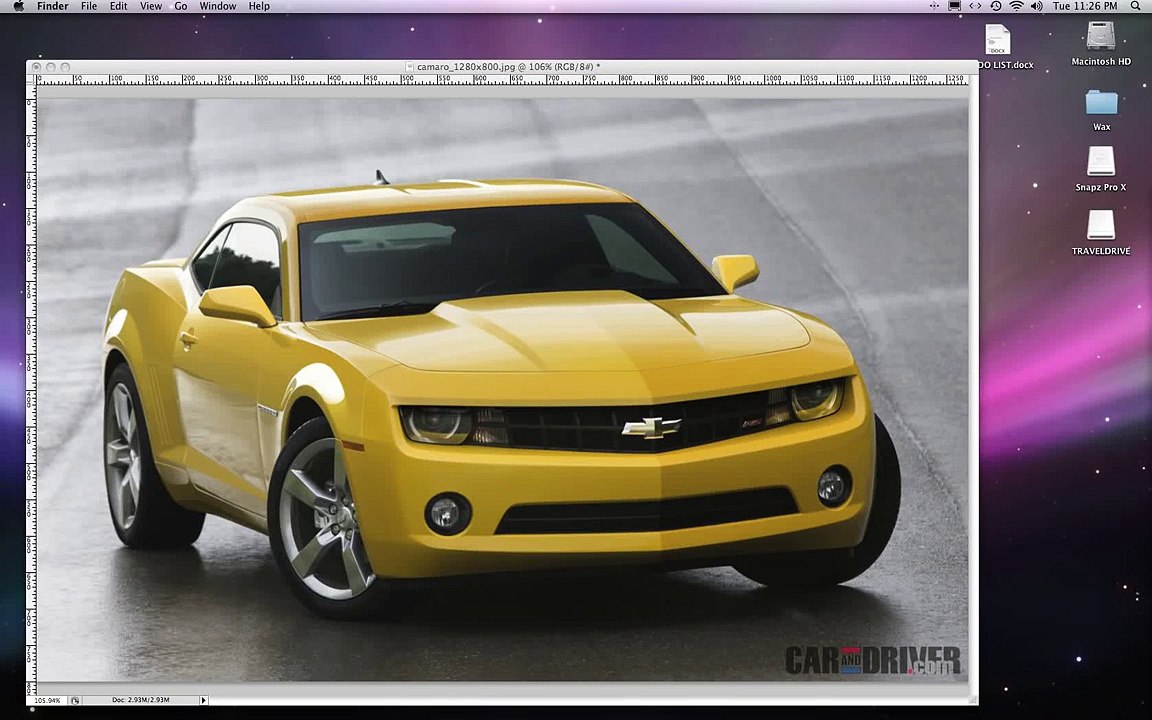Screen dimensions: 1152x720
Task: Click the zoom percentage field 105.94%
Action: click(48, 700)
